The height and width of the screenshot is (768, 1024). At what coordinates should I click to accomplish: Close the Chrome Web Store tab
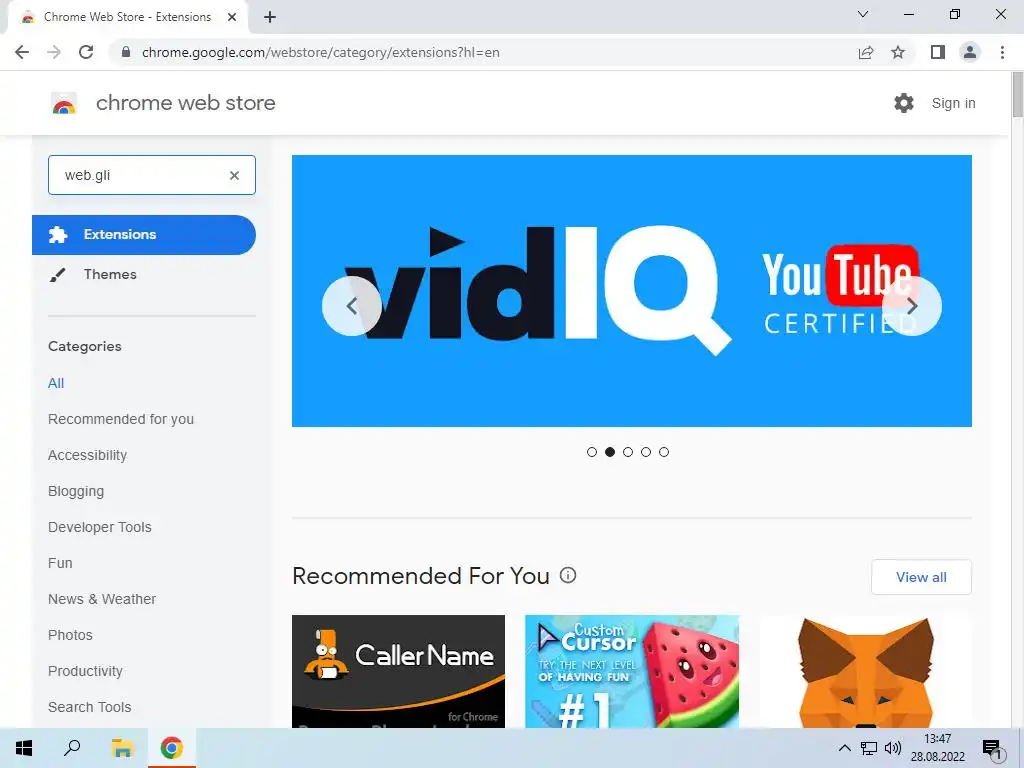point(232,17)
